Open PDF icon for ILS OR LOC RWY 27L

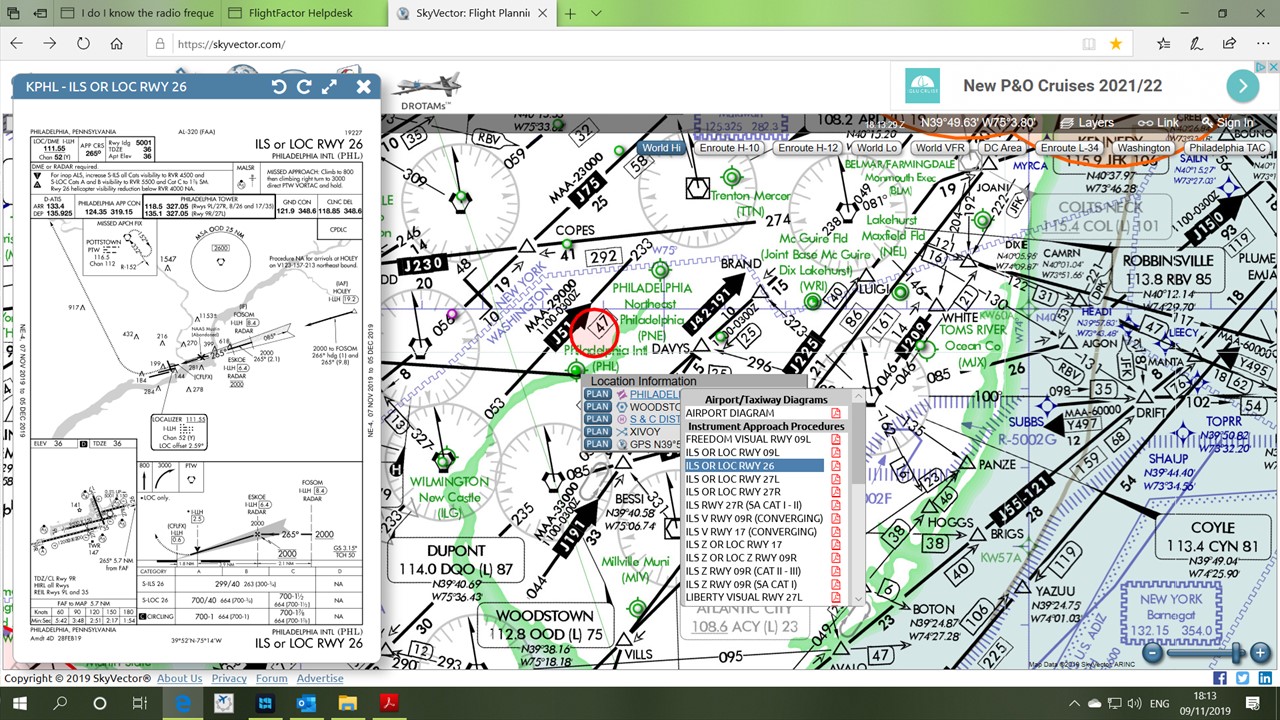[836, 479]
